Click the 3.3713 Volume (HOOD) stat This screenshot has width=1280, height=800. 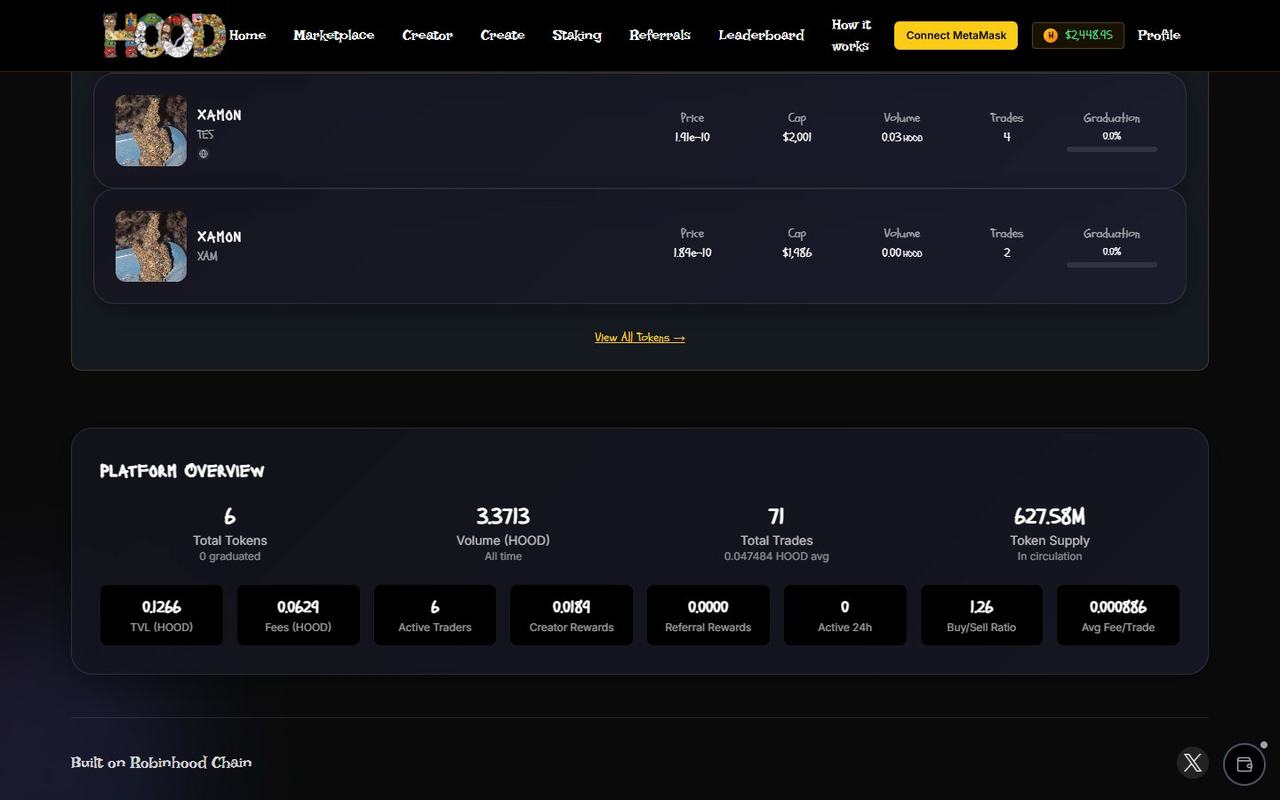503,534
